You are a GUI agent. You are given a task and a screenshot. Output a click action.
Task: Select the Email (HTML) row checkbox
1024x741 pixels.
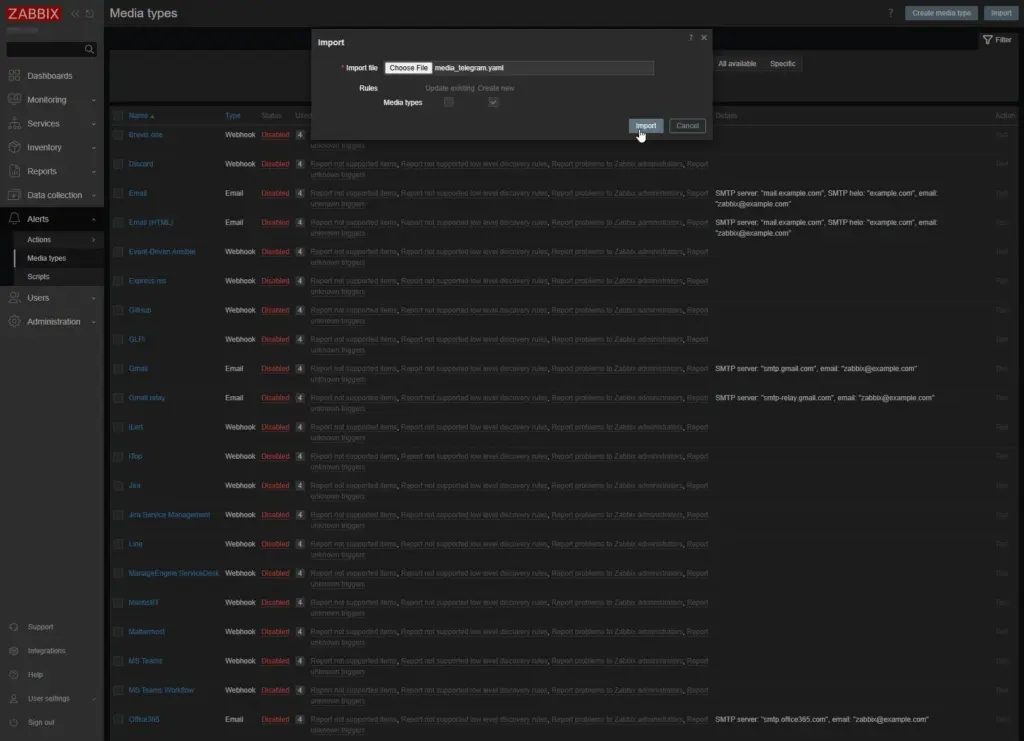tap(118, 223)
